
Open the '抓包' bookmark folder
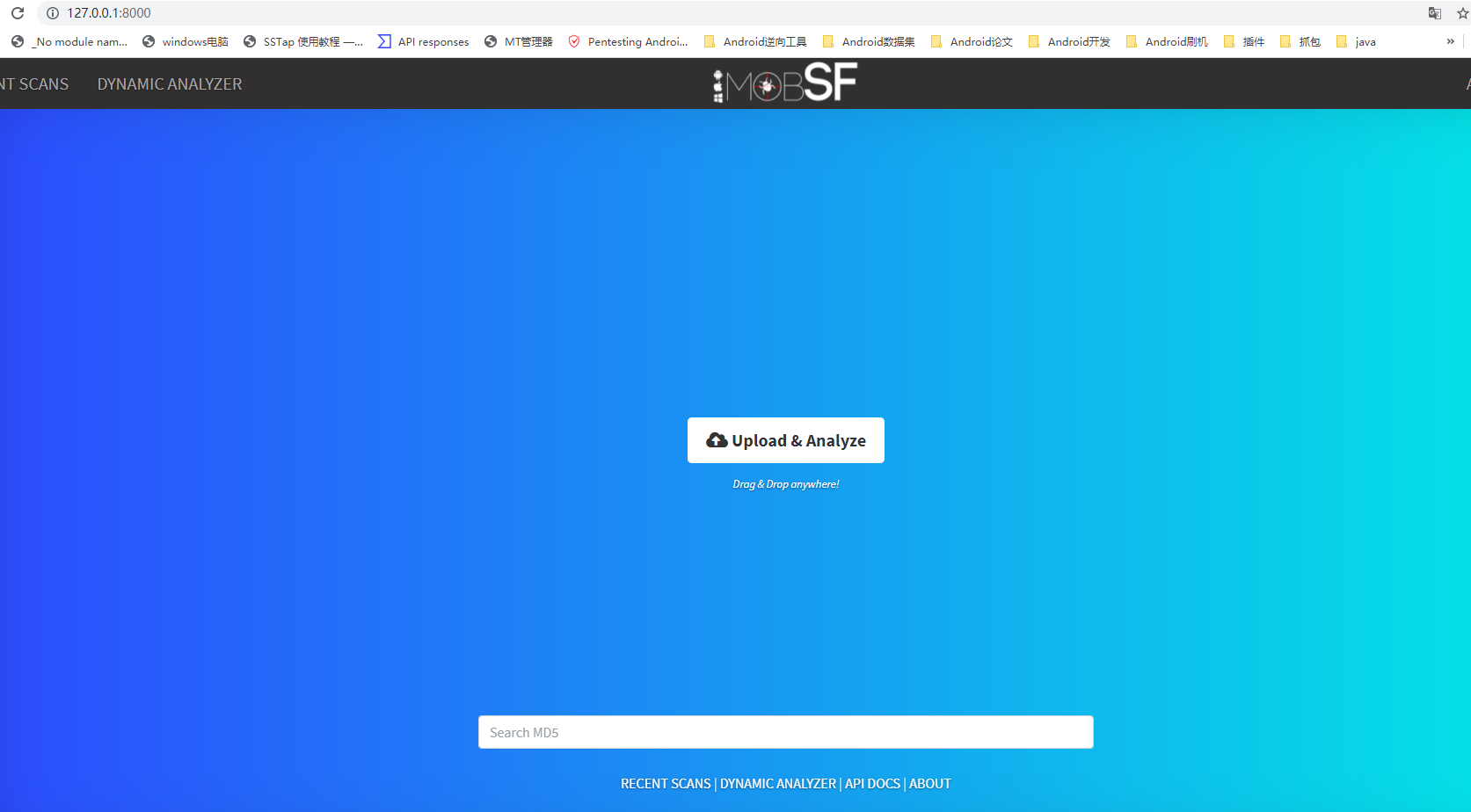(x=1300, y=41)
